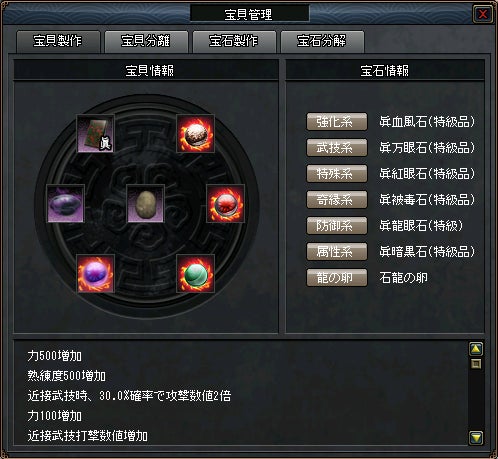Switch to the 宝貝分離 tab

coord(146,41)
